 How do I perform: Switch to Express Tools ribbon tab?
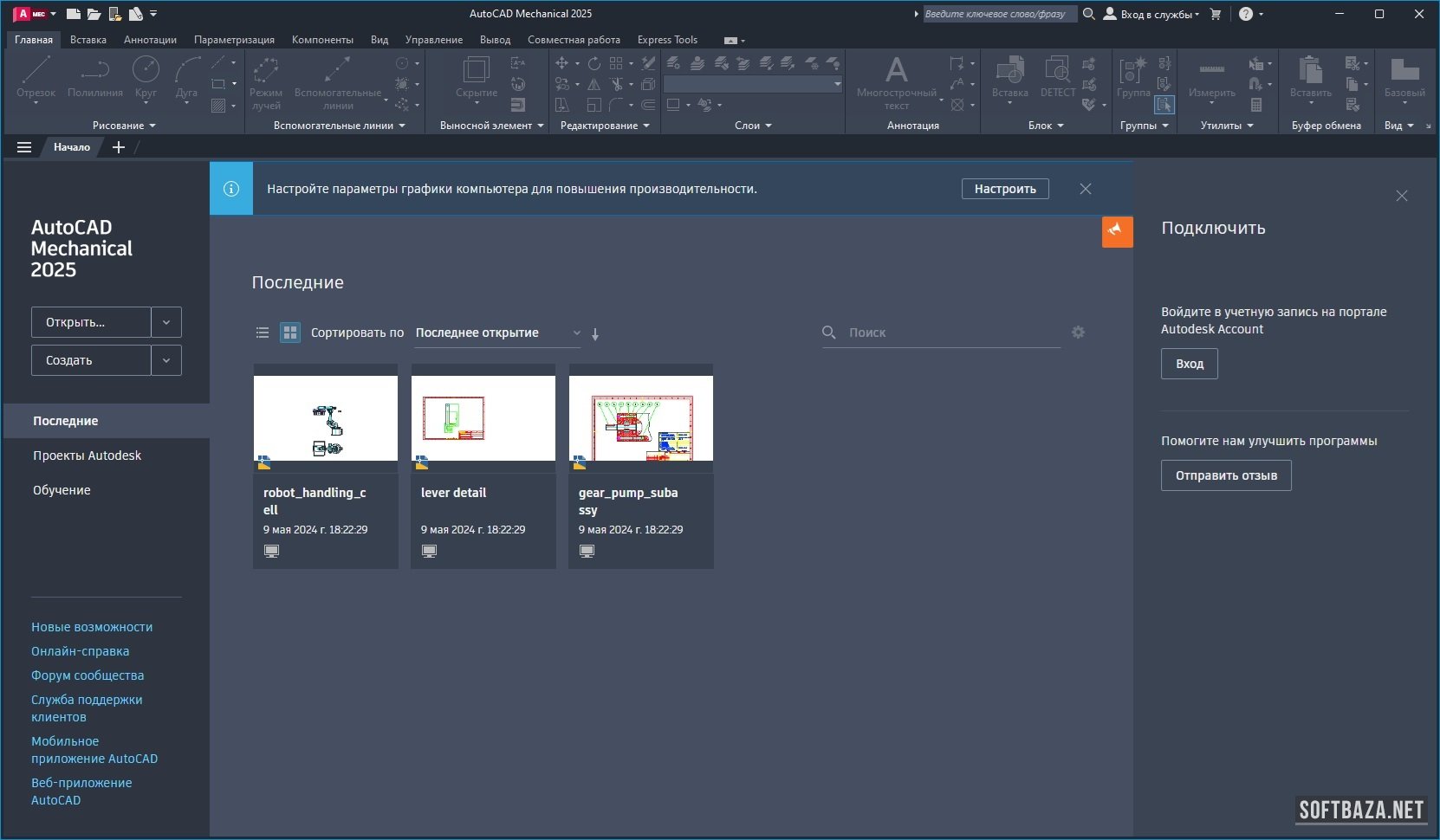[x=667, y=40]
